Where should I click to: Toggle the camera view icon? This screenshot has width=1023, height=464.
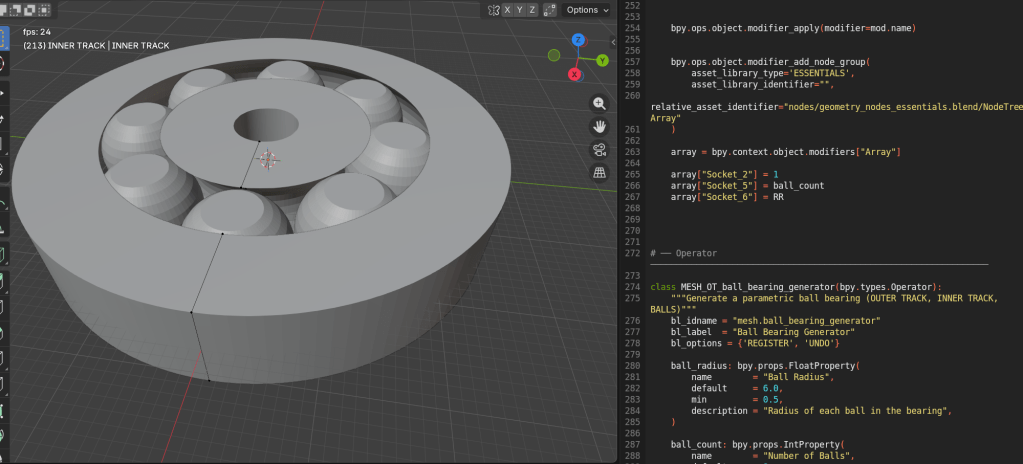pos(599,150)
